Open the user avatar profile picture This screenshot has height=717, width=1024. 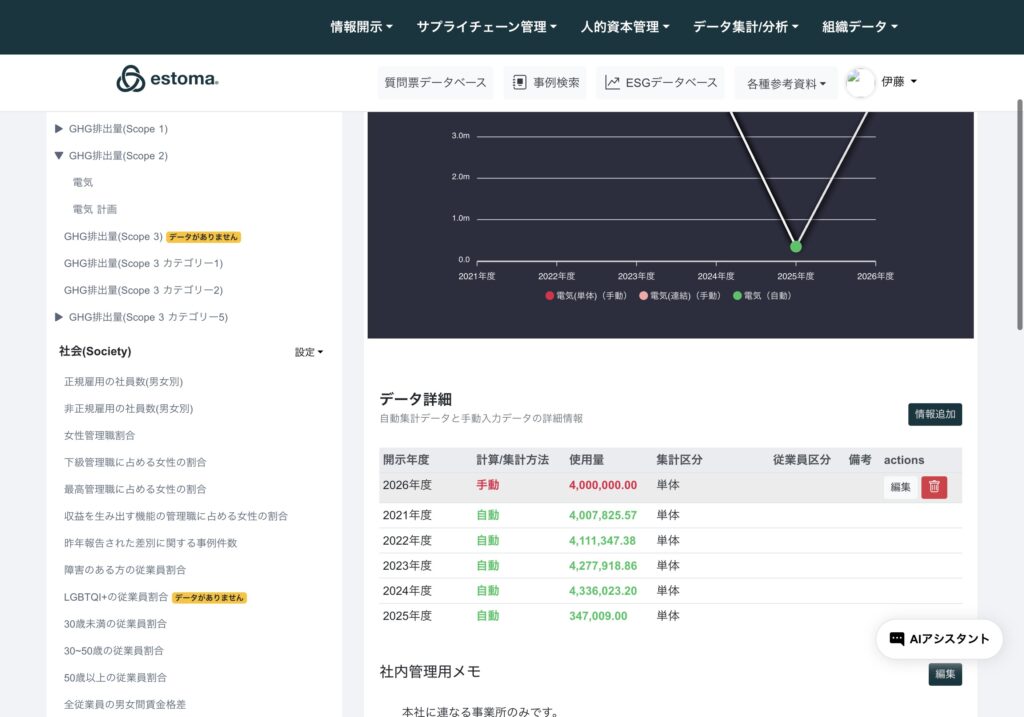(860, 83)
